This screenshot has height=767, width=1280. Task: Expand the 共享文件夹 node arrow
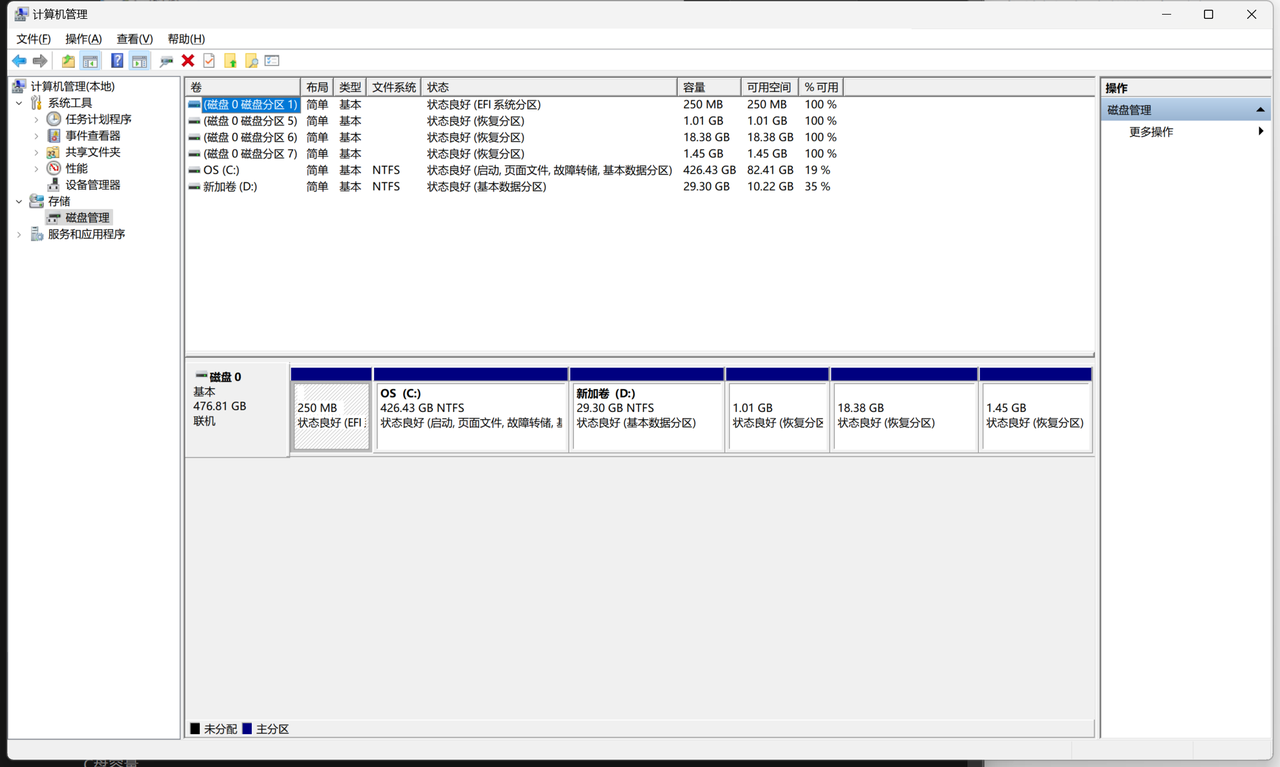click(x=37, y=152)
